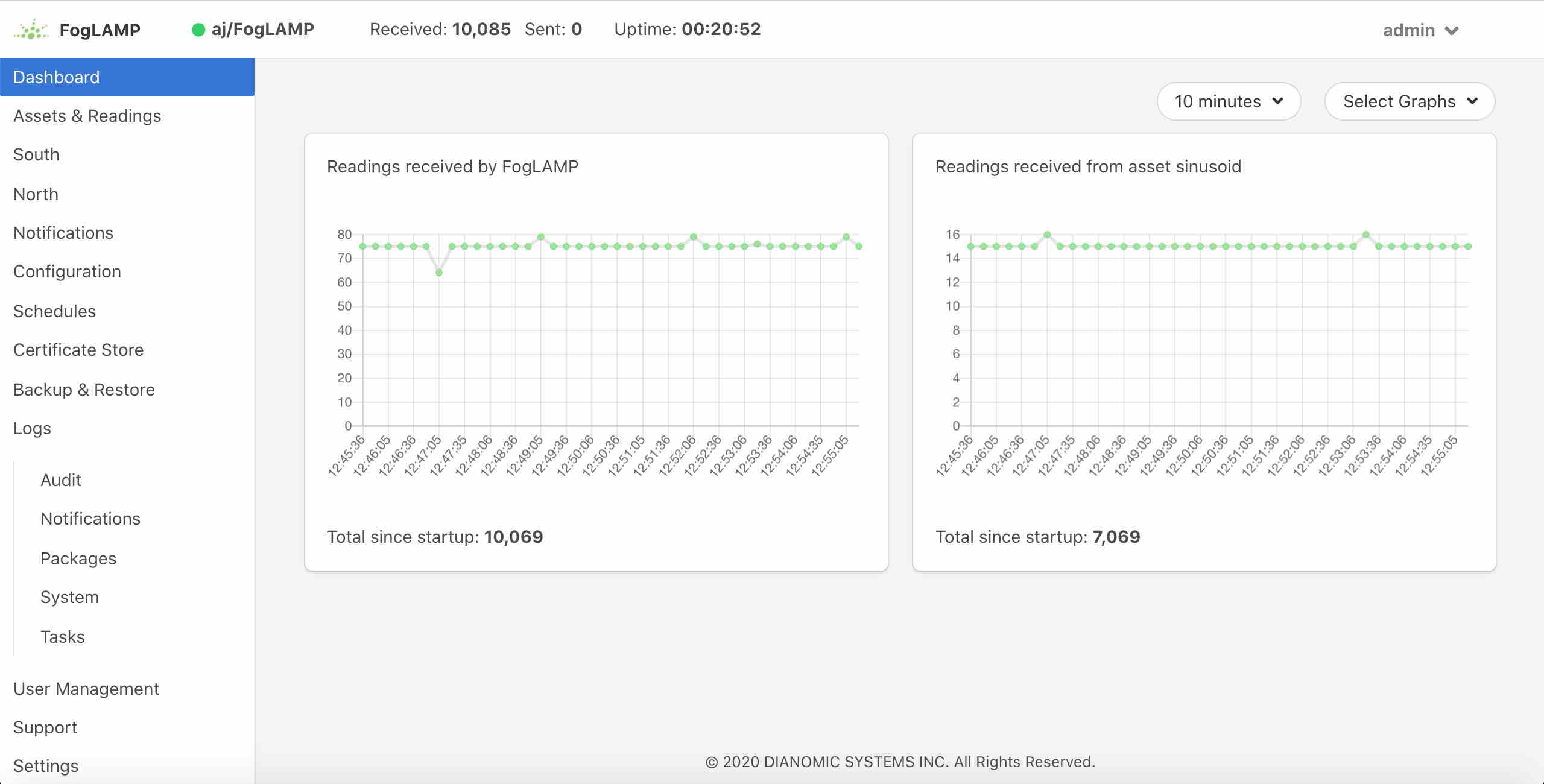Viewport: 1544px width, 784px height.
Task: Click the last data point in FogLAMP graph
Action: (x=859, y=246)
